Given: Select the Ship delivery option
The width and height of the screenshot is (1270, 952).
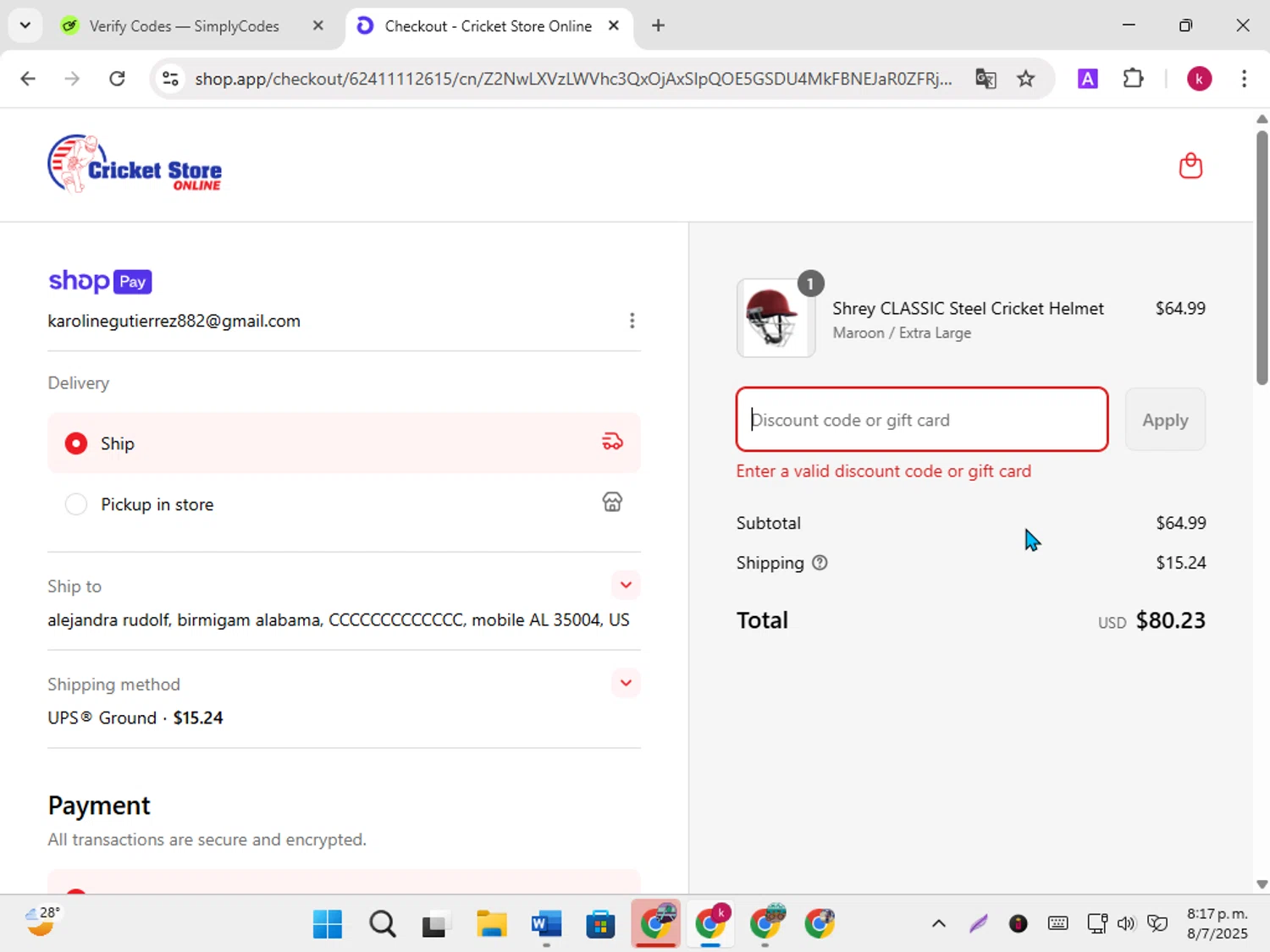Looking at the screenshot, I should 344,443.
